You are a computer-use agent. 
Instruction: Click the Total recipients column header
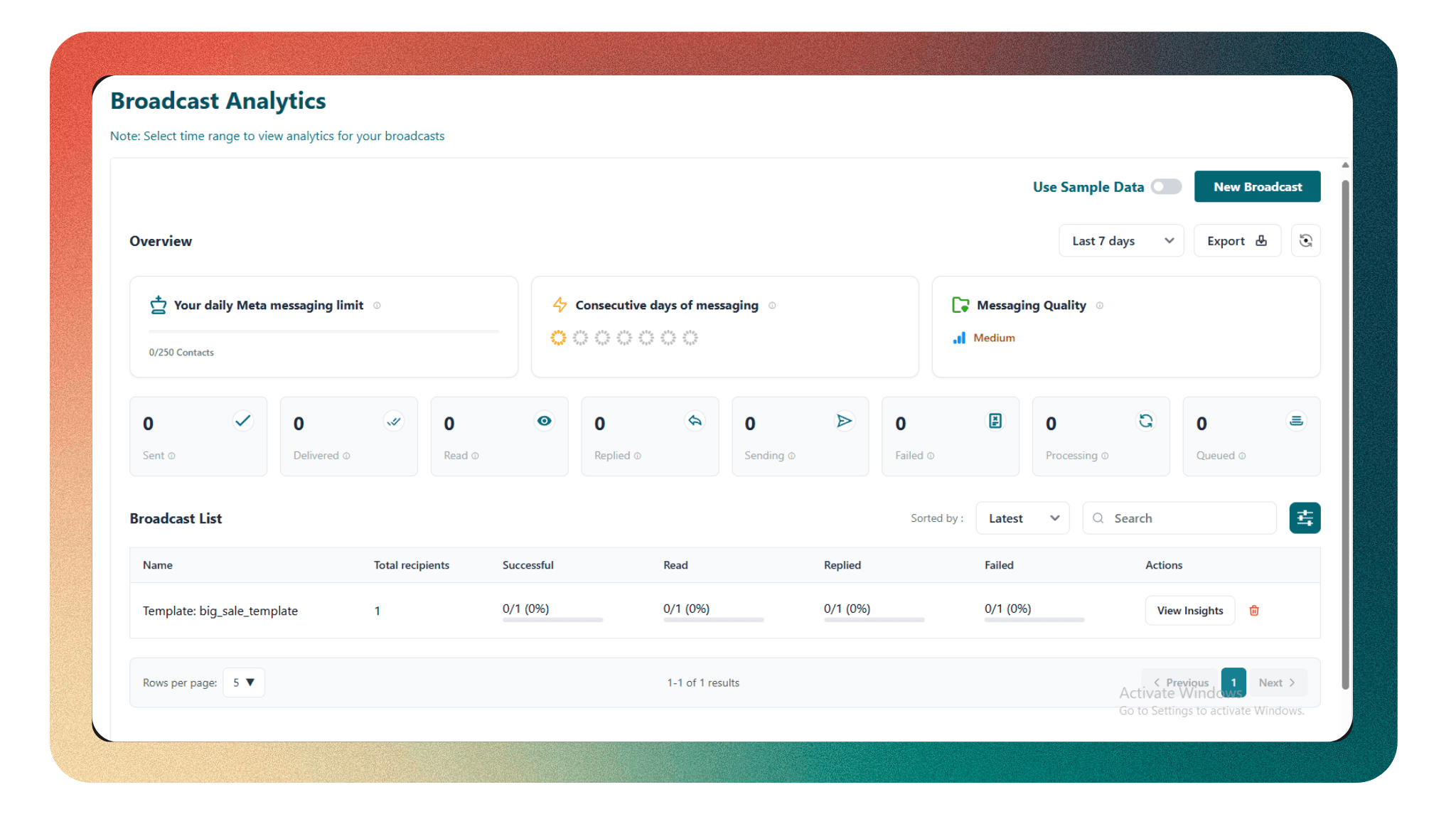[x=412, y=565]
